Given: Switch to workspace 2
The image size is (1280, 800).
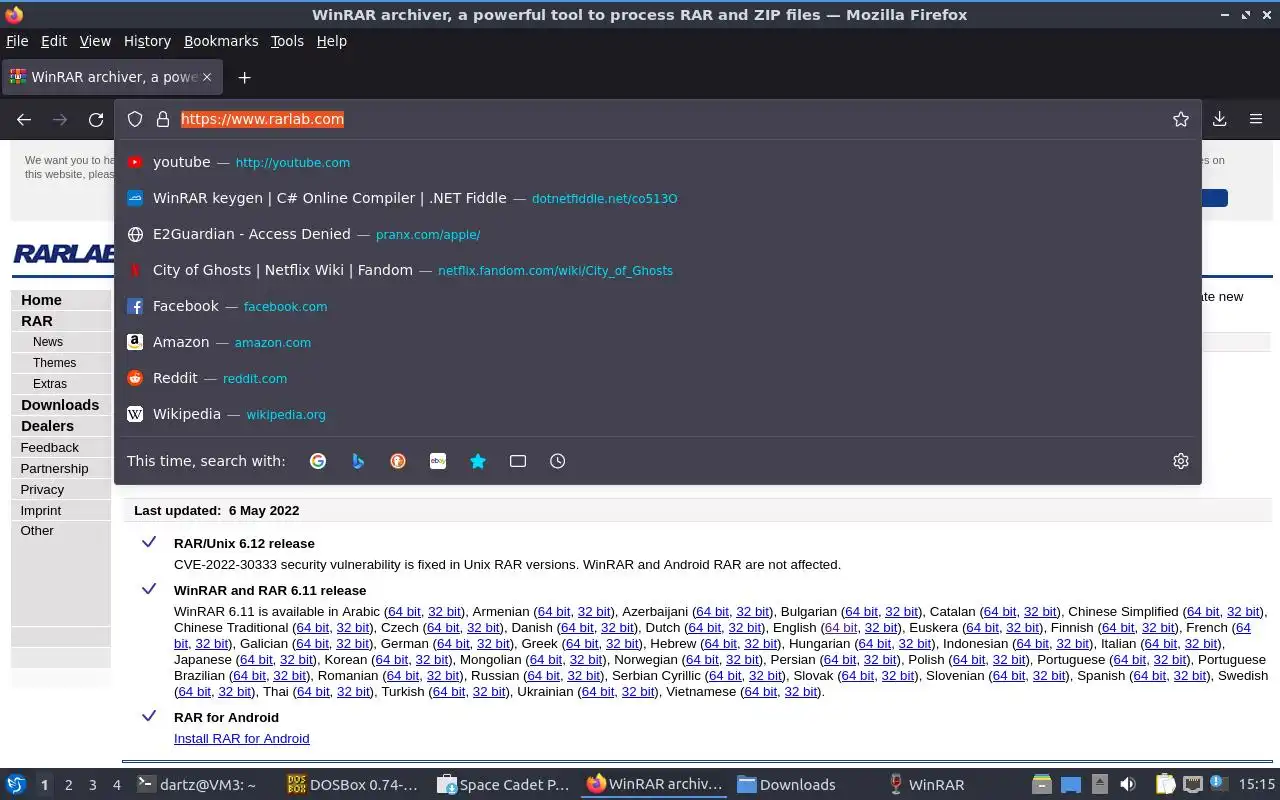Looking at the screenshot, I should pos(68,785).
